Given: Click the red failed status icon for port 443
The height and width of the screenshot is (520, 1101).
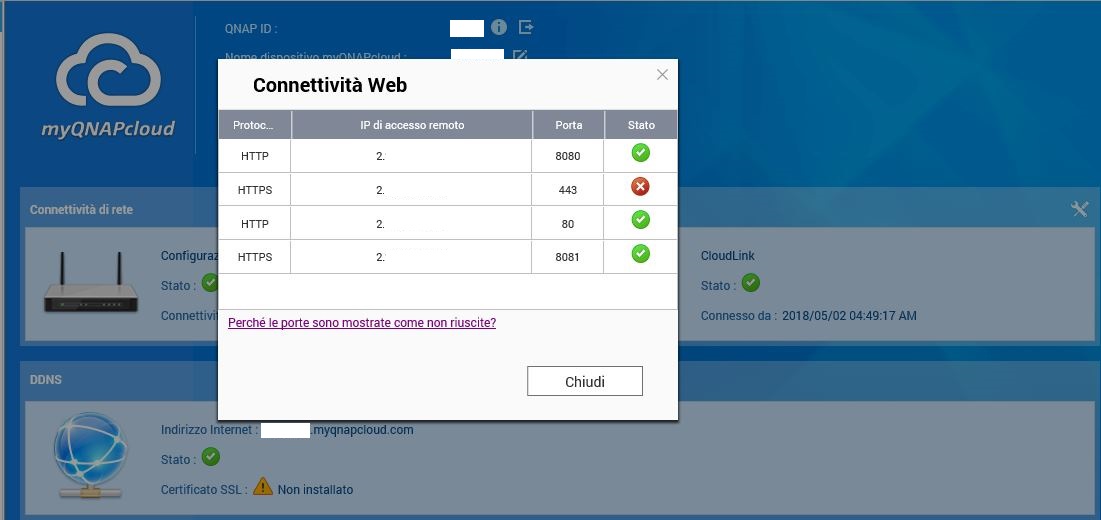Looking at the screenshot, I should click(x=641, y=187).
